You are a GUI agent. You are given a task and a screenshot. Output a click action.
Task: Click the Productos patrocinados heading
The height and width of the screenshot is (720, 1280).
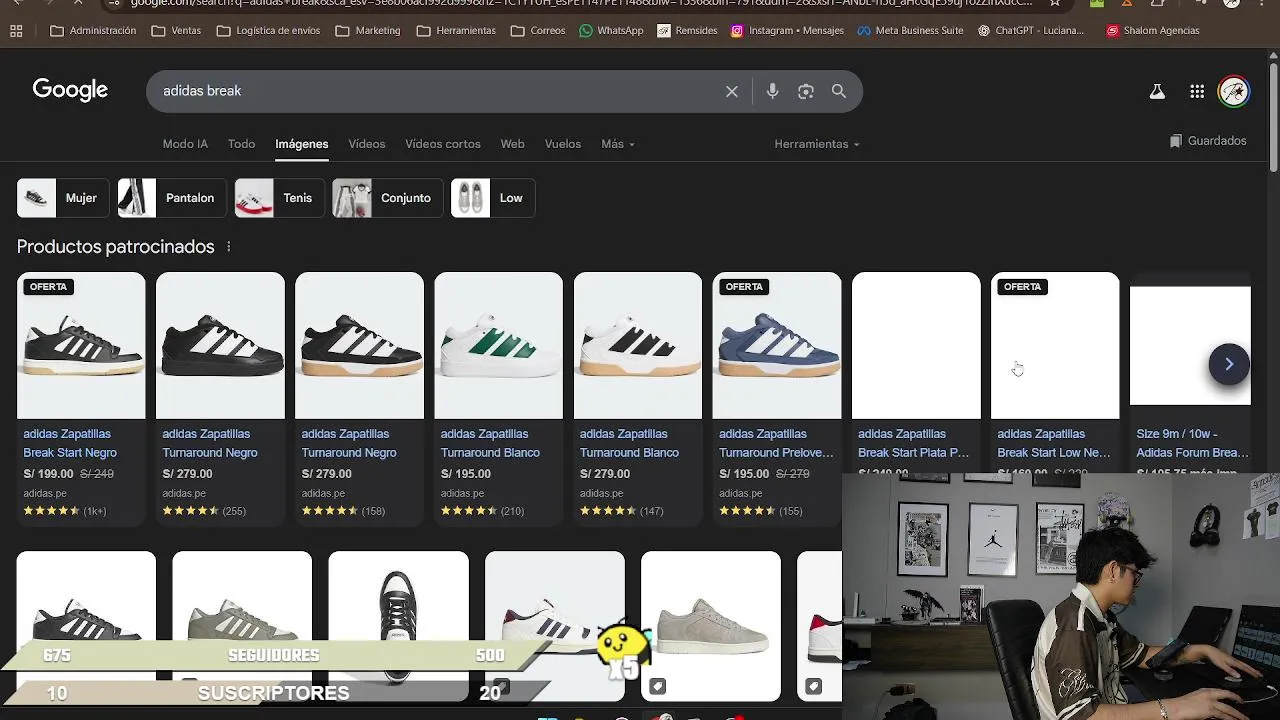click(x=116, y=246)
